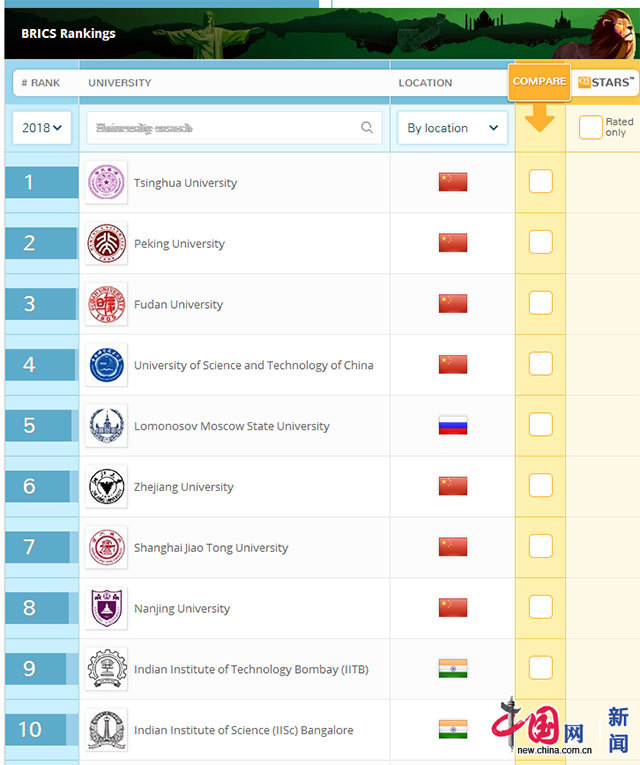640x765 pixels.
Task: Select the Compare column tab
Action: pyautogui.click(x=539, y=82)
